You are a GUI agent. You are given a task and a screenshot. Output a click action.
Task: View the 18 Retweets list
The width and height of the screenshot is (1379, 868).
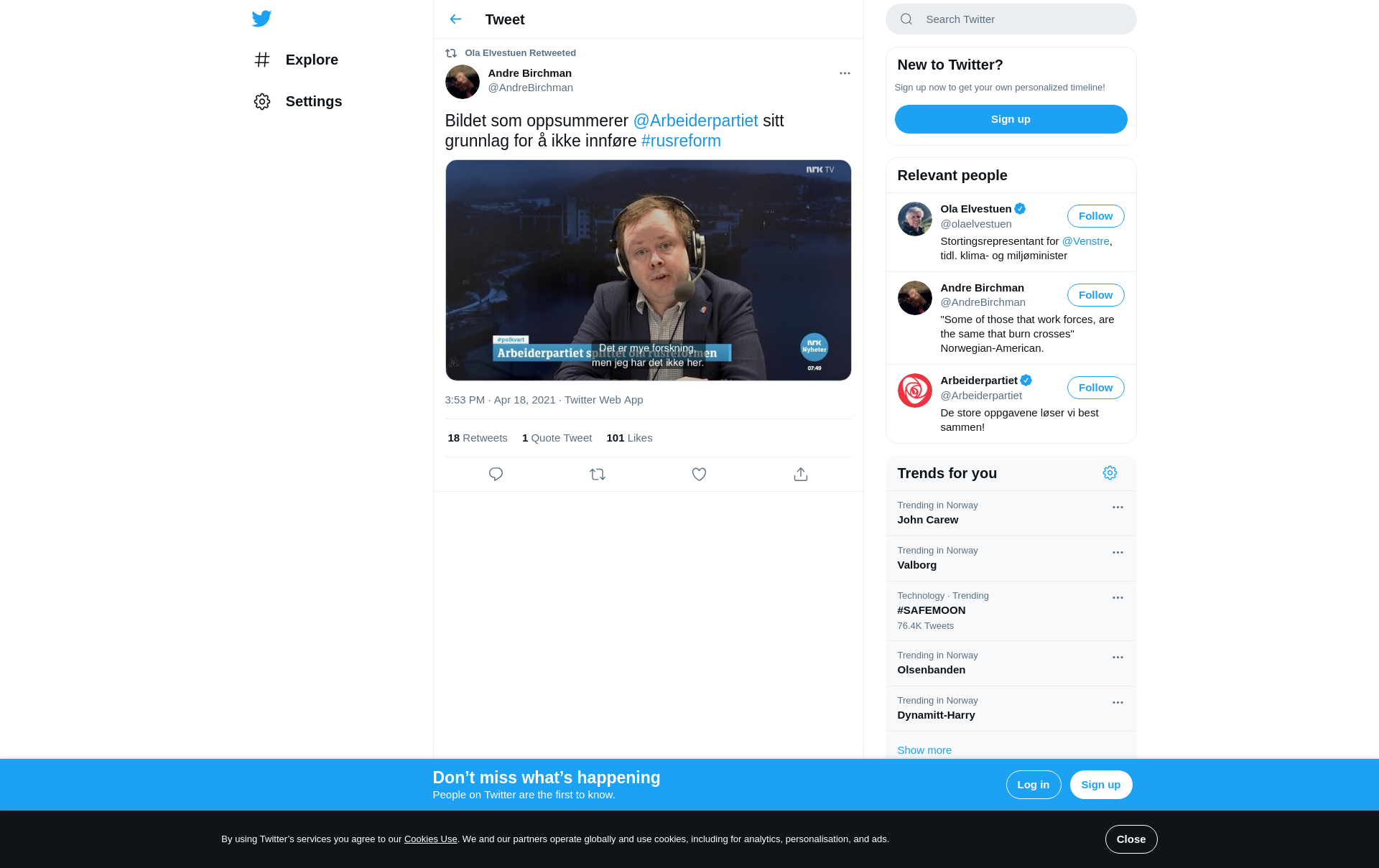[478, 438]
